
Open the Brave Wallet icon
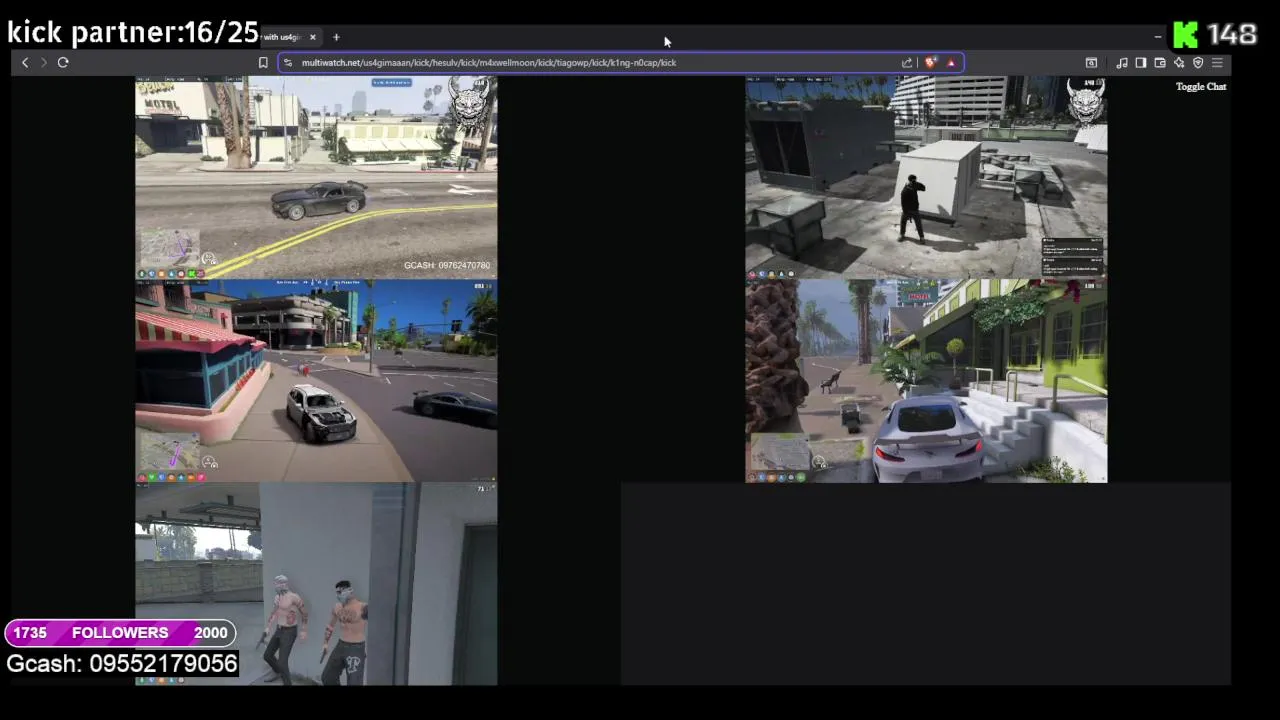coord(1160,62)
